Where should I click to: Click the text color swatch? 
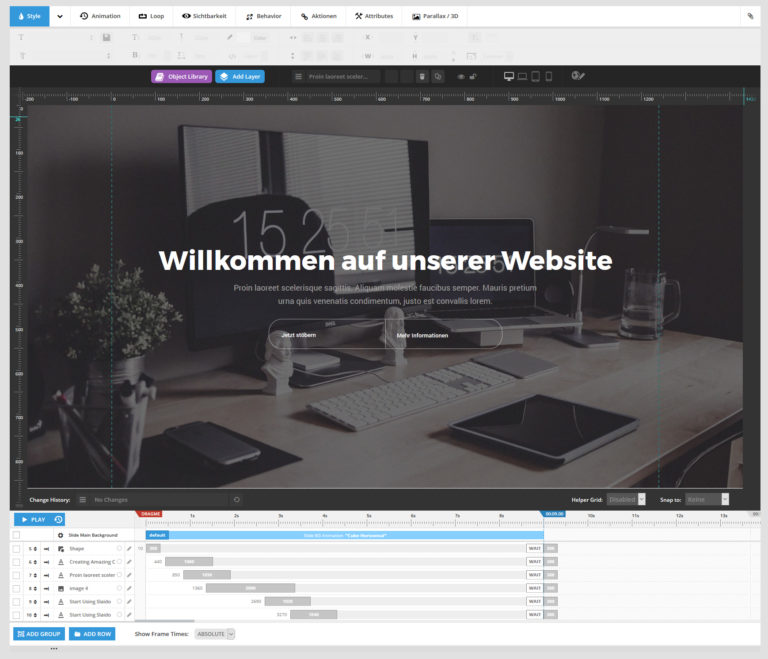click(243, 37)
